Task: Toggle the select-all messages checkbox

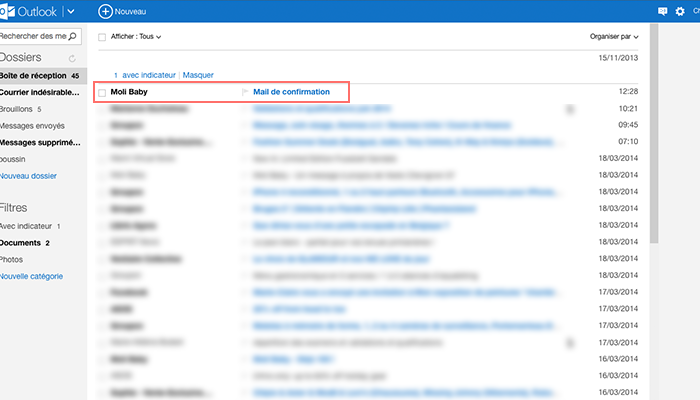Action: tap(102, 37)
